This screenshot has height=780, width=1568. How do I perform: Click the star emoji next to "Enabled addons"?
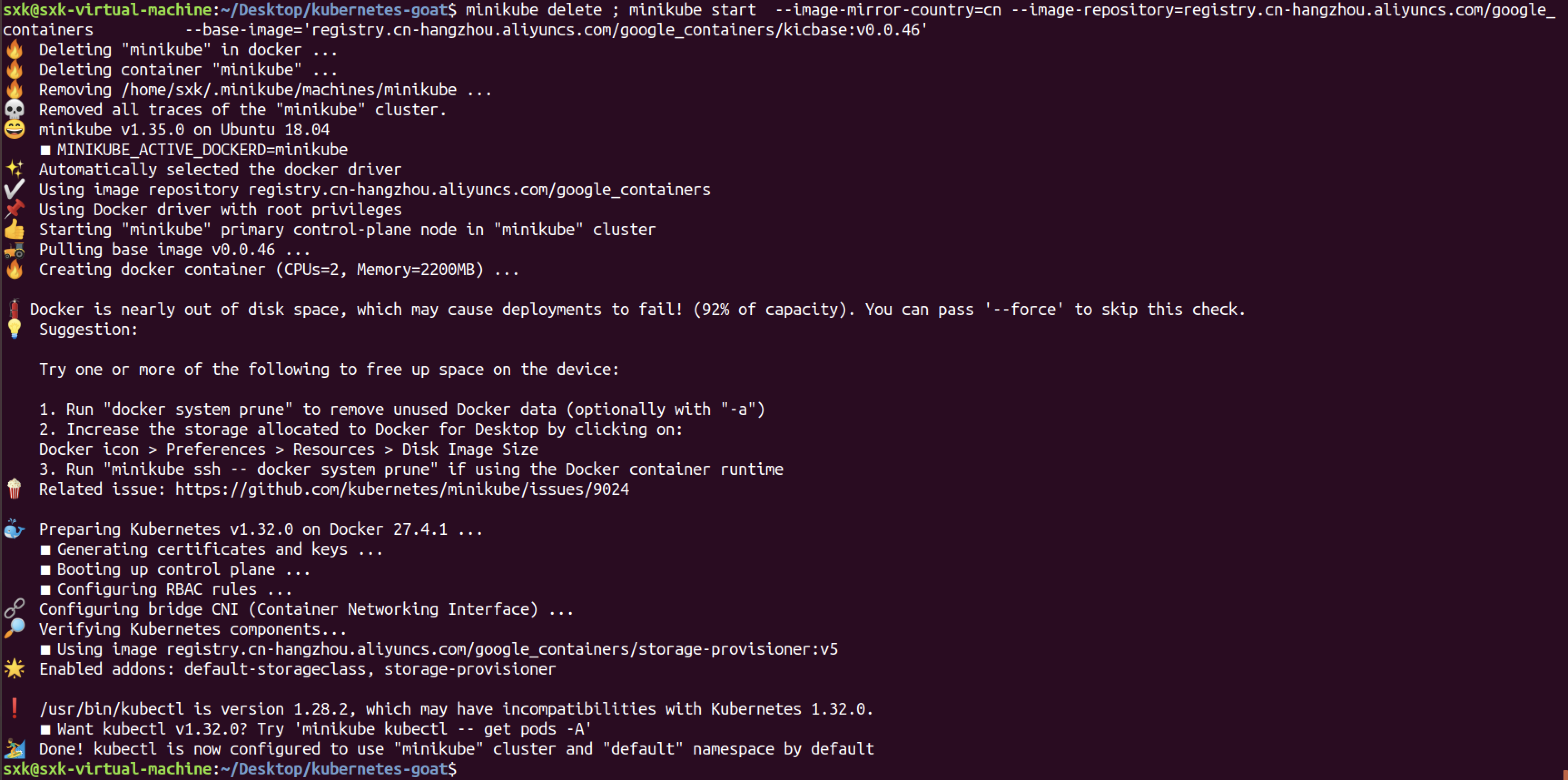[14, 669]
